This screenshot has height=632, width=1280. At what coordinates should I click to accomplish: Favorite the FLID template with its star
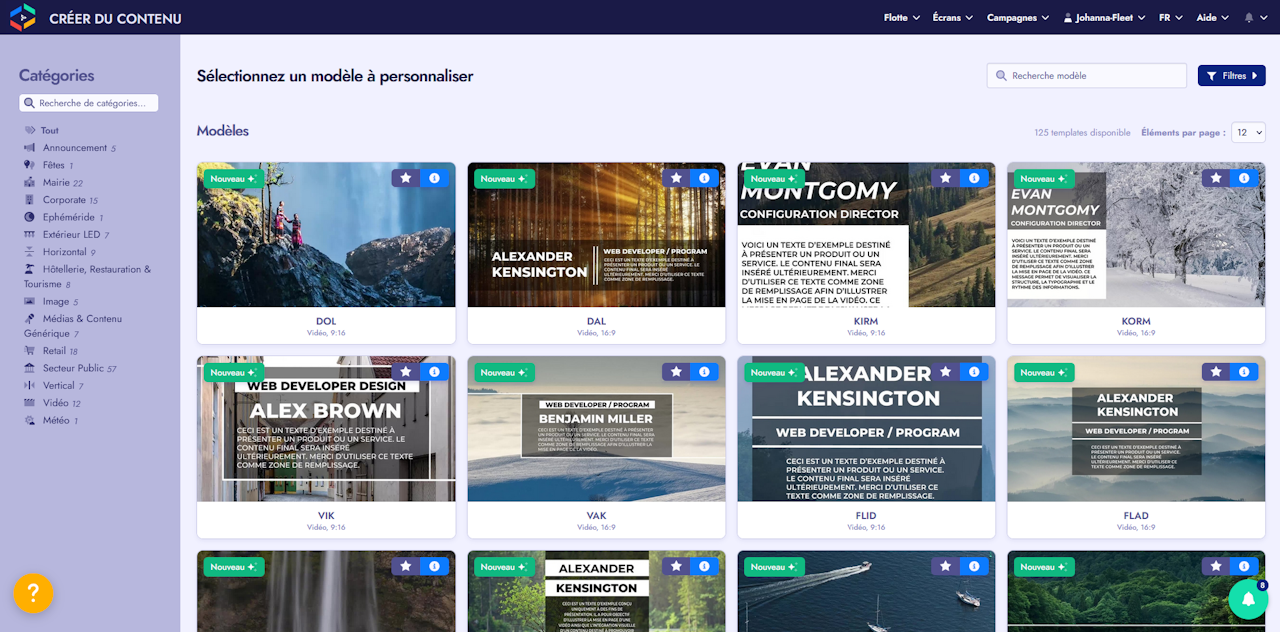click(946, 372)
